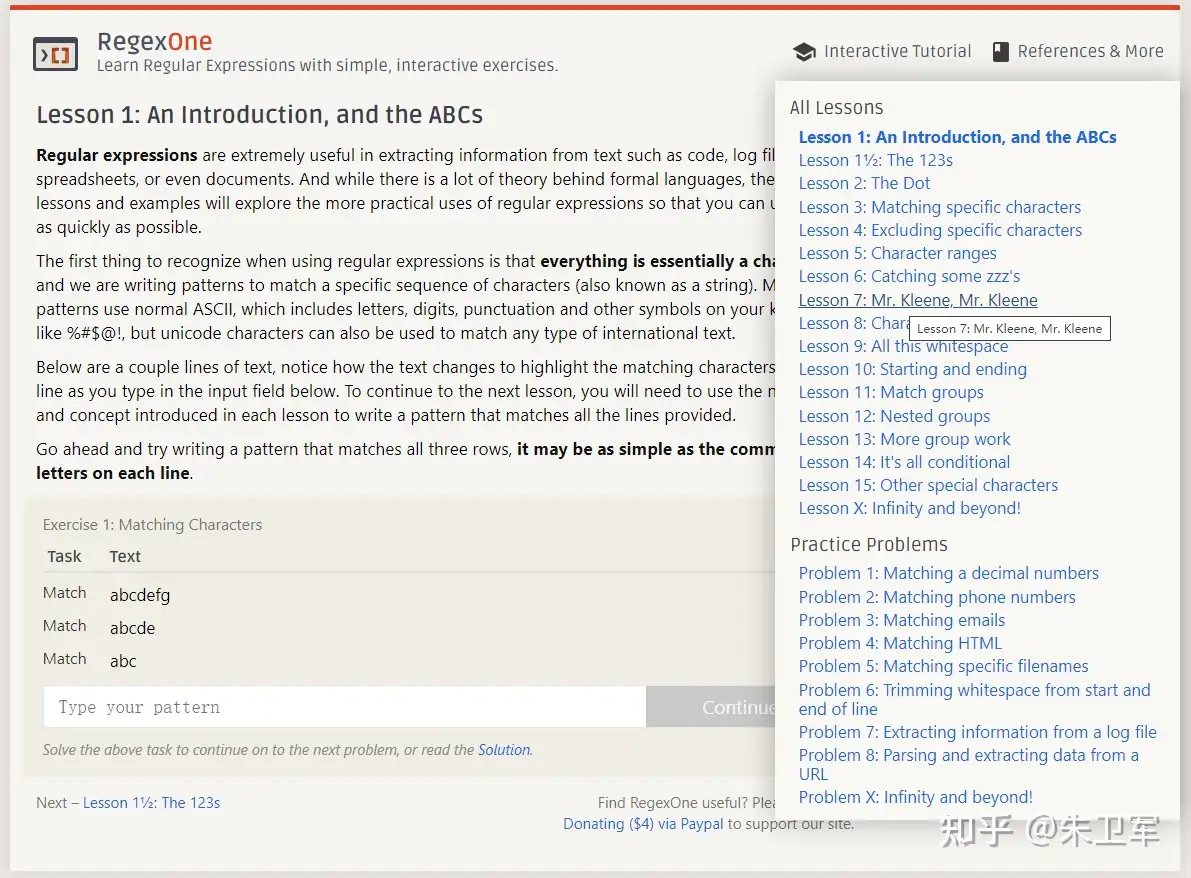Open Problem 8: Parsing data from a URL

click(x=968, y=764)
